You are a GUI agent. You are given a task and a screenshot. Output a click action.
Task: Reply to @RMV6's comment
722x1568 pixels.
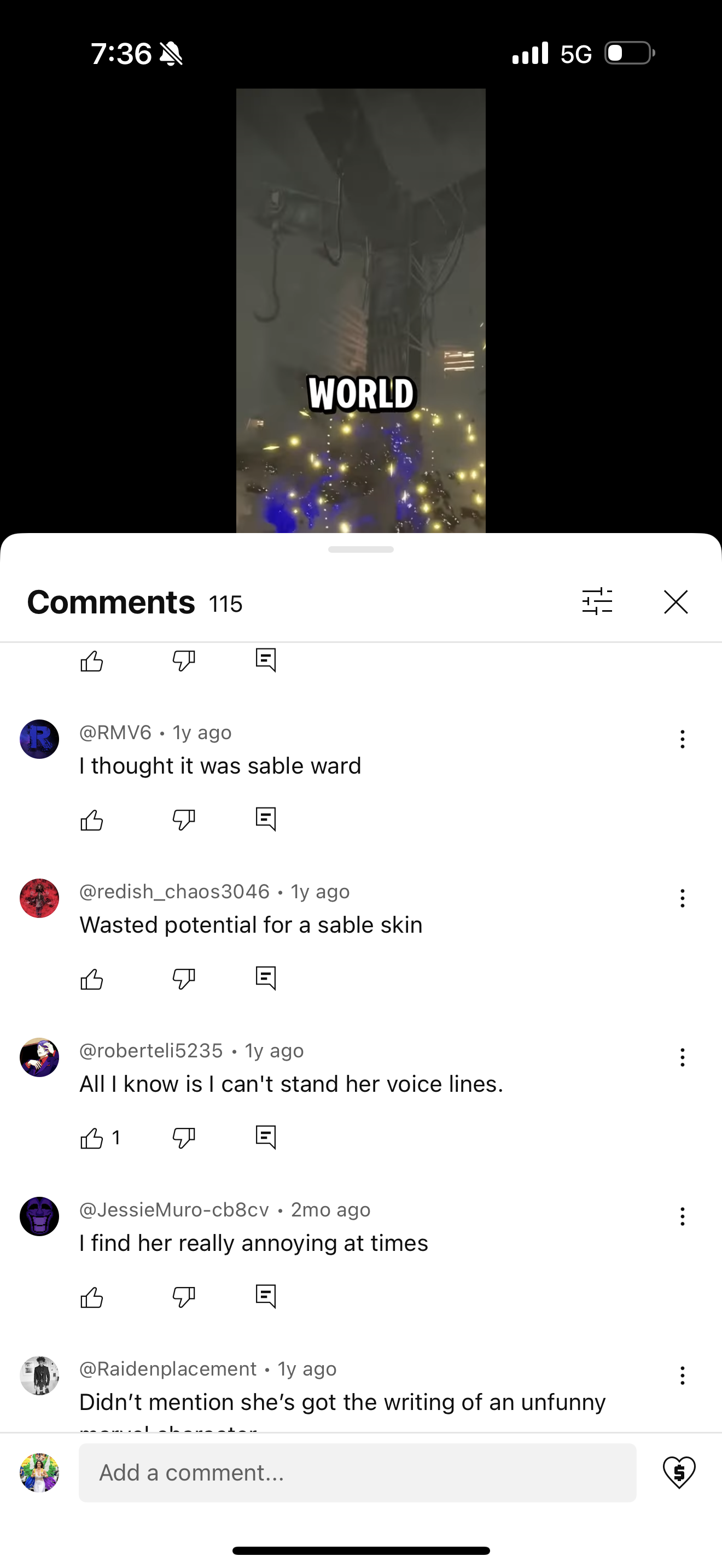point(266,820)
